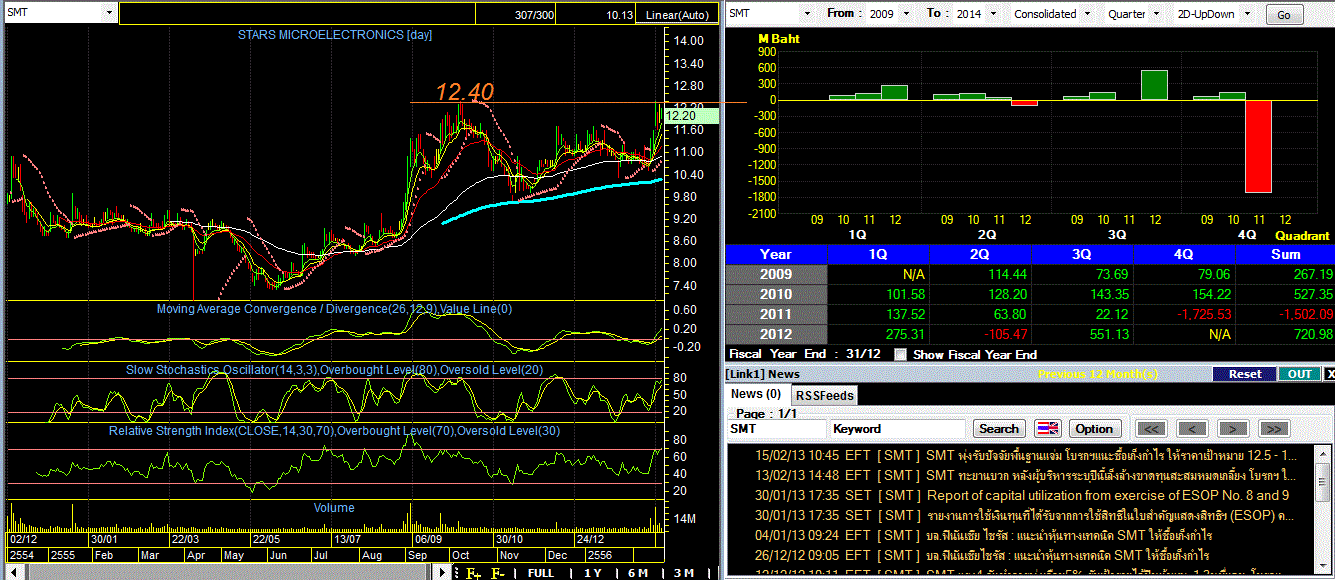Select the 3M chart range
1335x580 pixels.
(684, 573)
